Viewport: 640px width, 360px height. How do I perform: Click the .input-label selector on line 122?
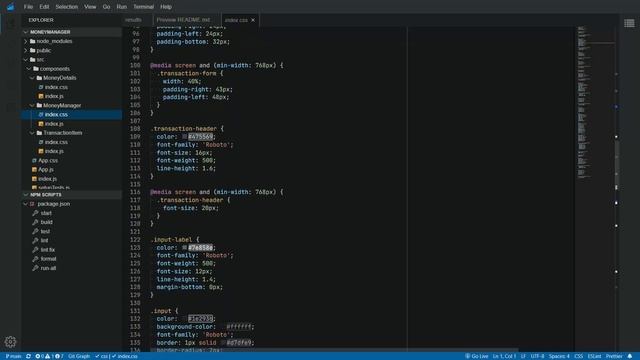click(x=171, y=240)
